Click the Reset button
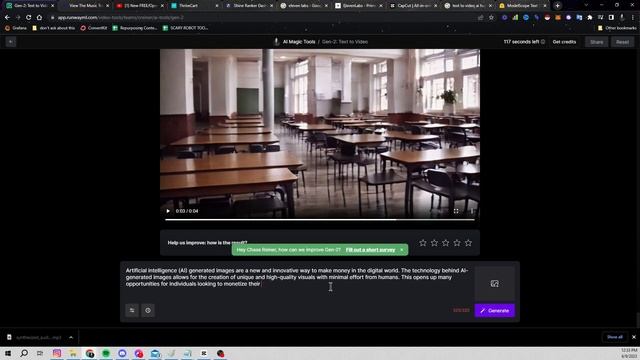640x360 pixels. click(622, 42)
